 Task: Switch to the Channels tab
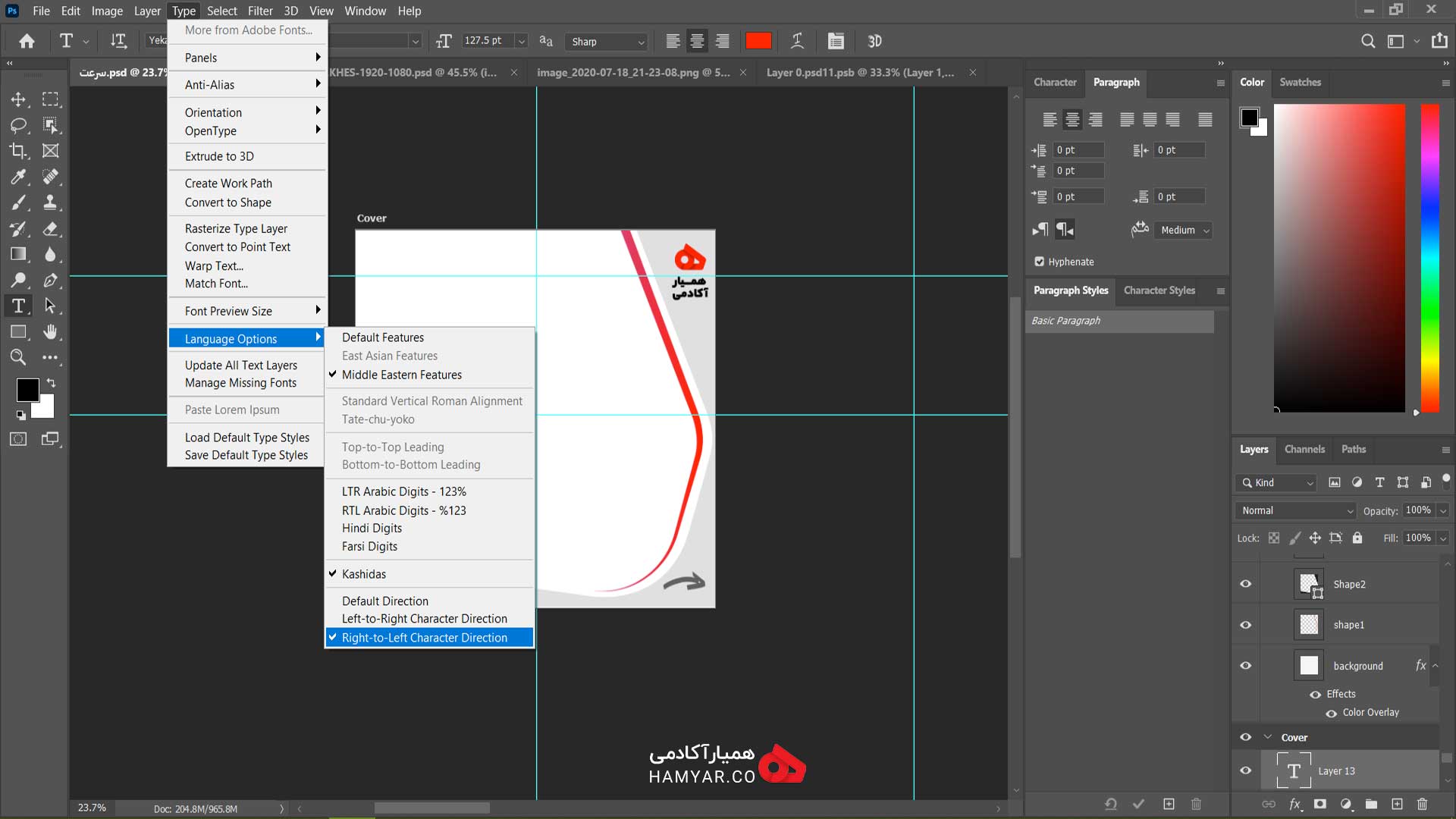pos(1304,449)
